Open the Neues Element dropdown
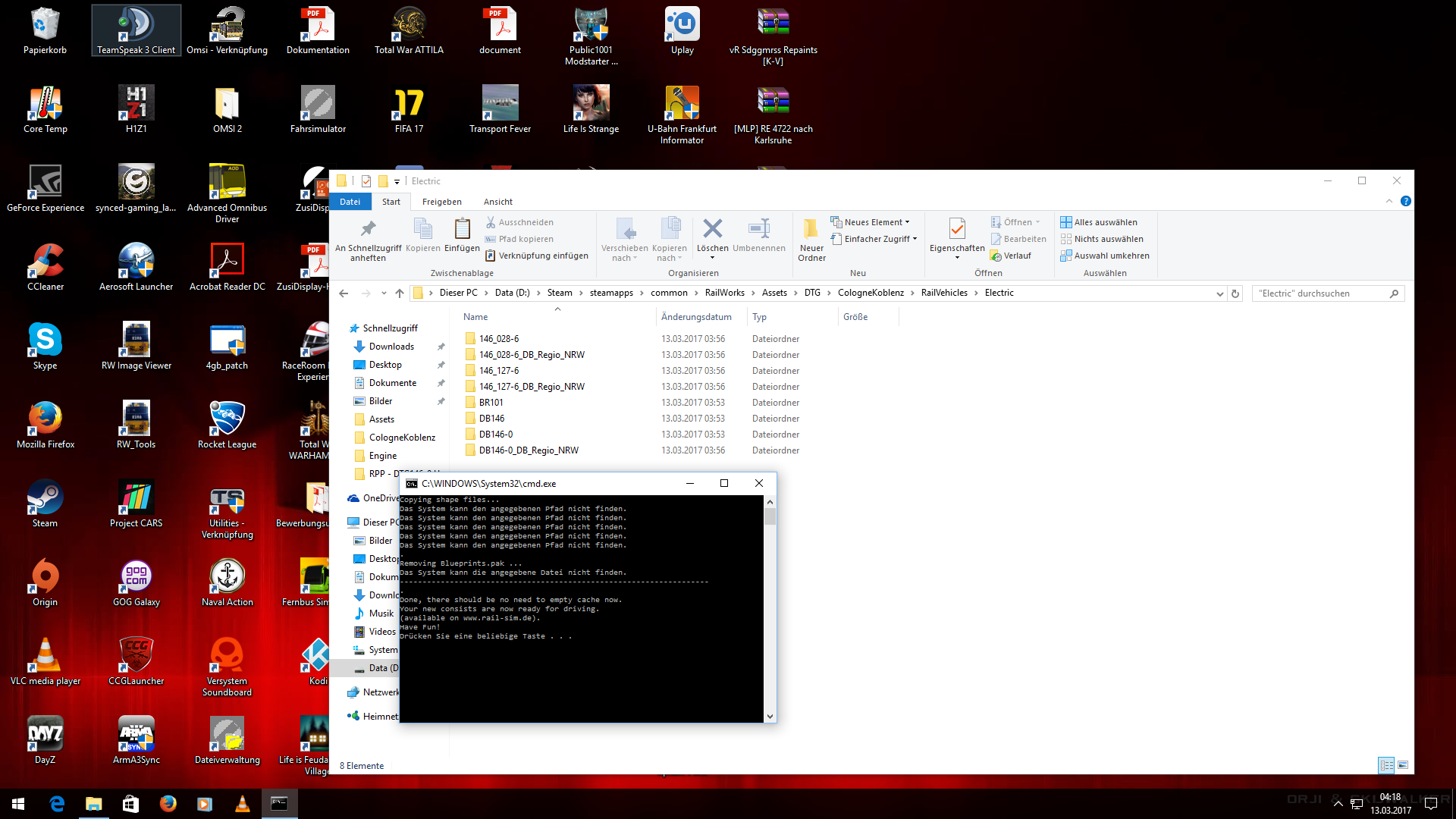 873,222
